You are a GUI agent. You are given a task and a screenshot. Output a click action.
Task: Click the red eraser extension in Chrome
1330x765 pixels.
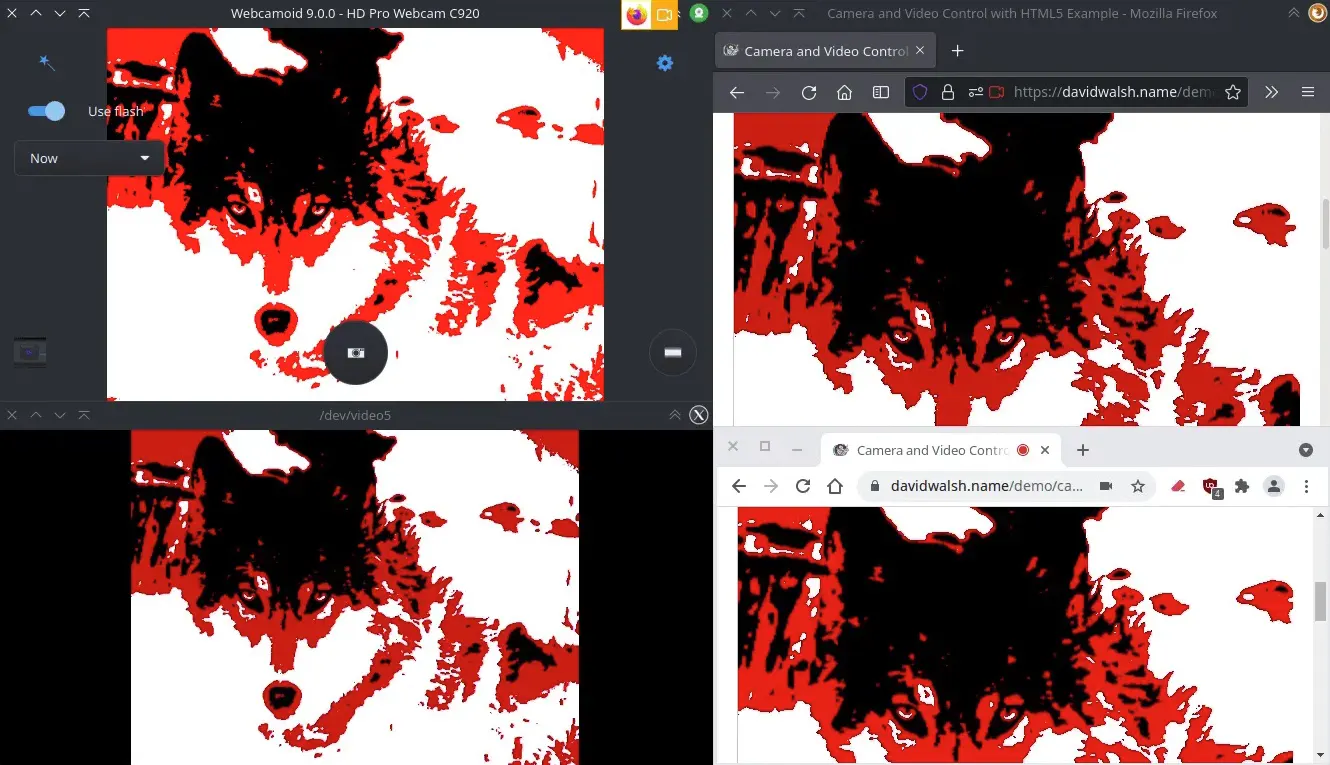point(1178,486)
